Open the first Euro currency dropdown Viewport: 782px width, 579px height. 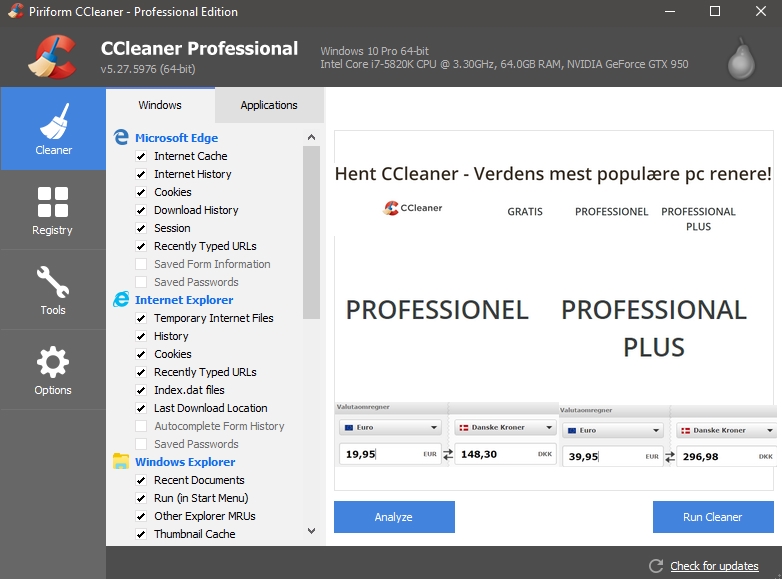[x=390, y=427]
